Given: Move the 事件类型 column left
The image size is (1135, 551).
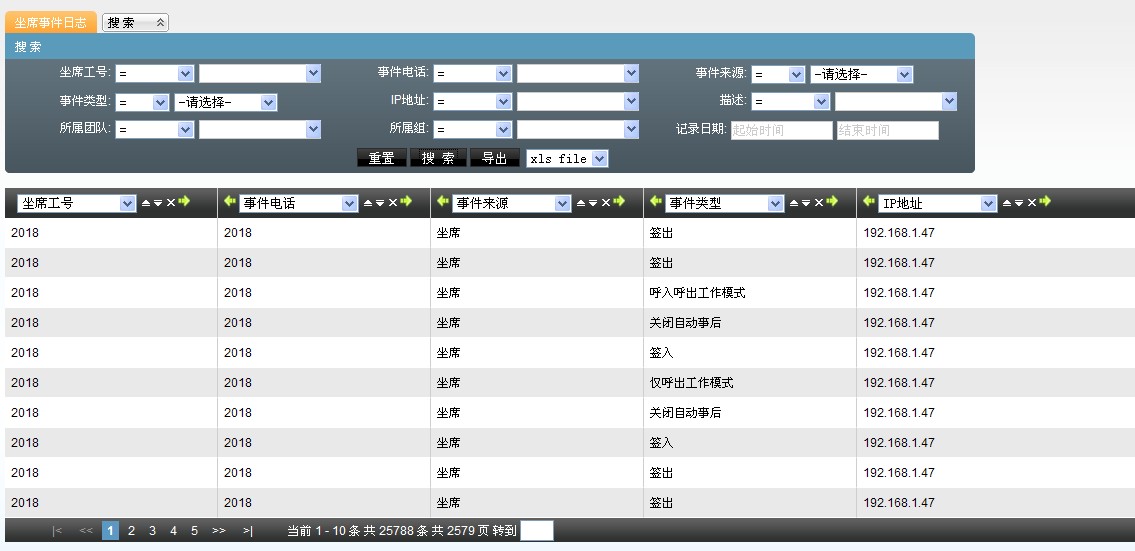Looking at the screenshot, I should pos(656,202).
